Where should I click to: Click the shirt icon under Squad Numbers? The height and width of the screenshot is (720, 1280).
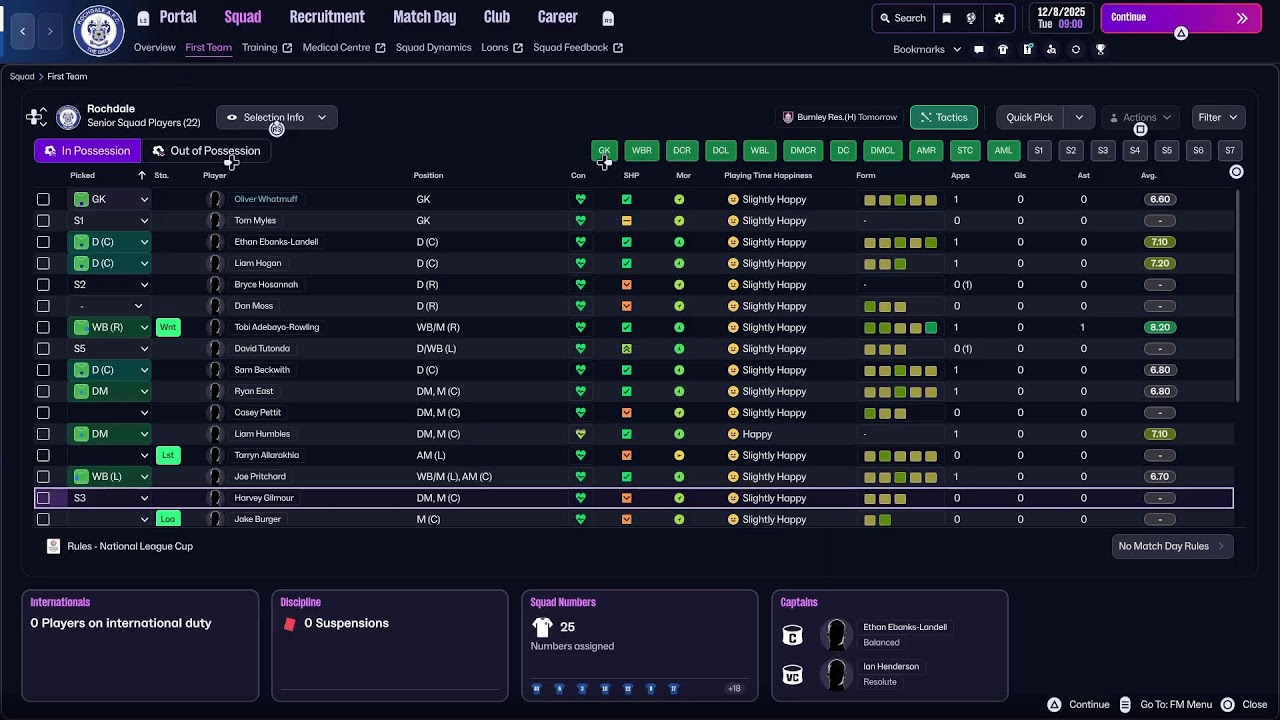point(542,627)
